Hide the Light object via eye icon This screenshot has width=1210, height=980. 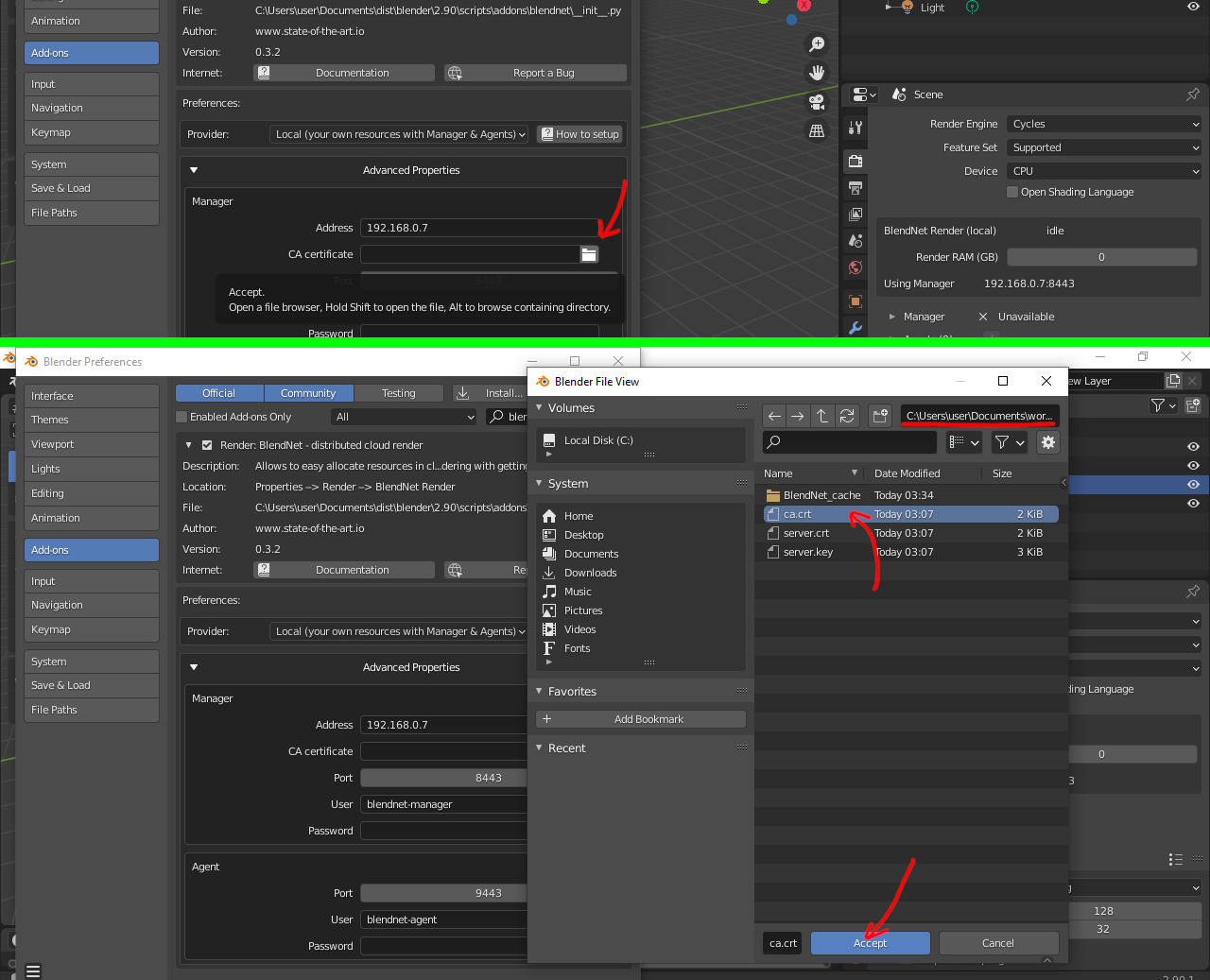[x=1193, y=7]
